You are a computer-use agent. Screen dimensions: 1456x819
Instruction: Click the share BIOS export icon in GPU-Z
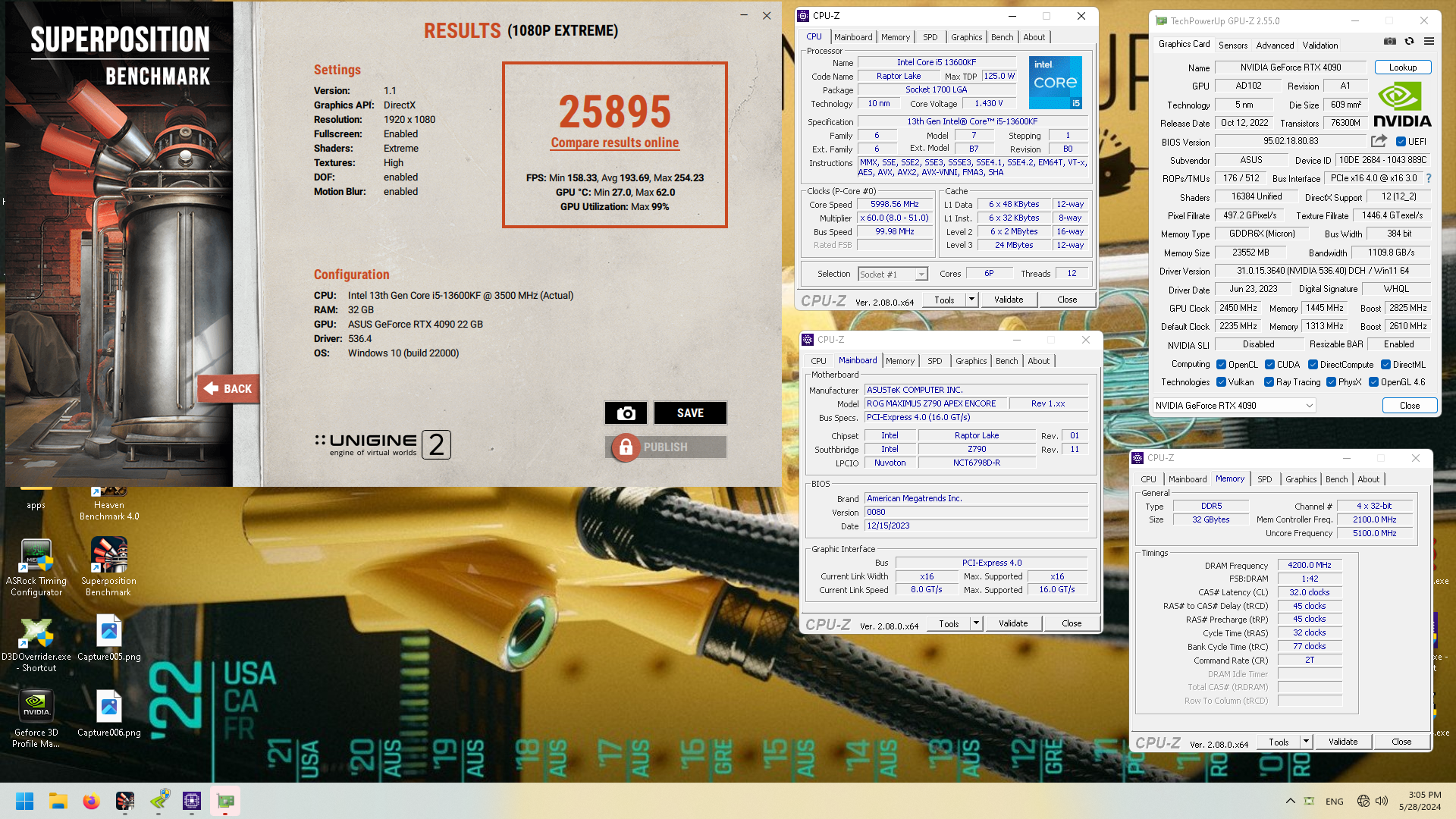click(x=1379, y=141)
